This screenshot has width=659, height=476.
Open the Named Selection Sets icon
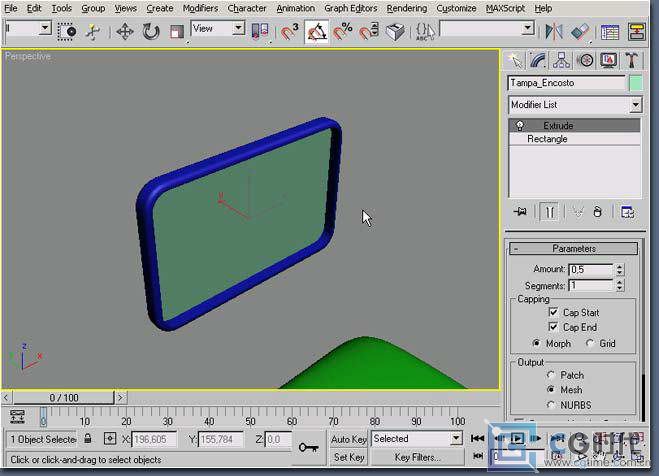425,32
